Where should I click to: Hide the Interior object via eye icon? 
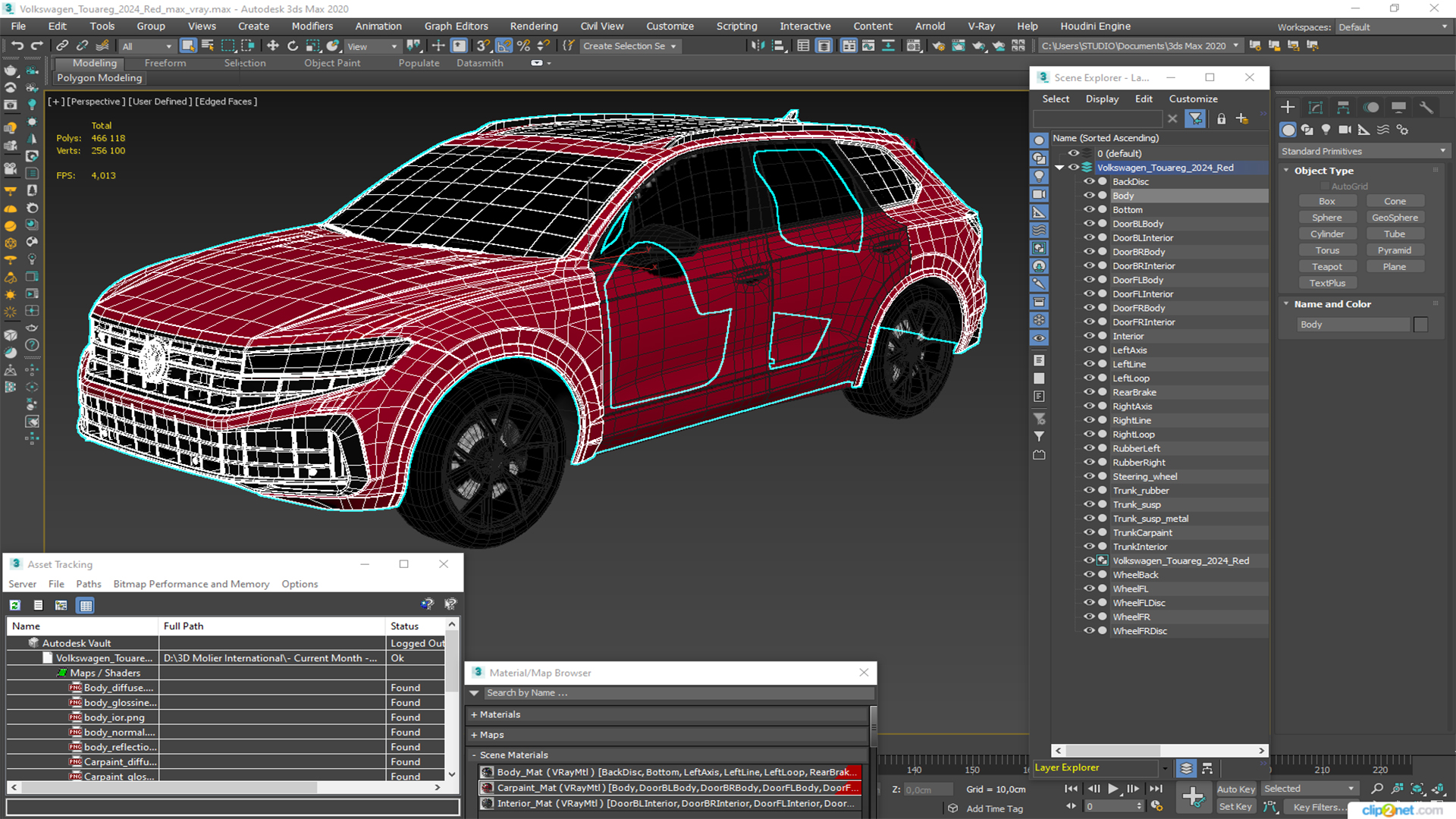tap(1089, 336)
